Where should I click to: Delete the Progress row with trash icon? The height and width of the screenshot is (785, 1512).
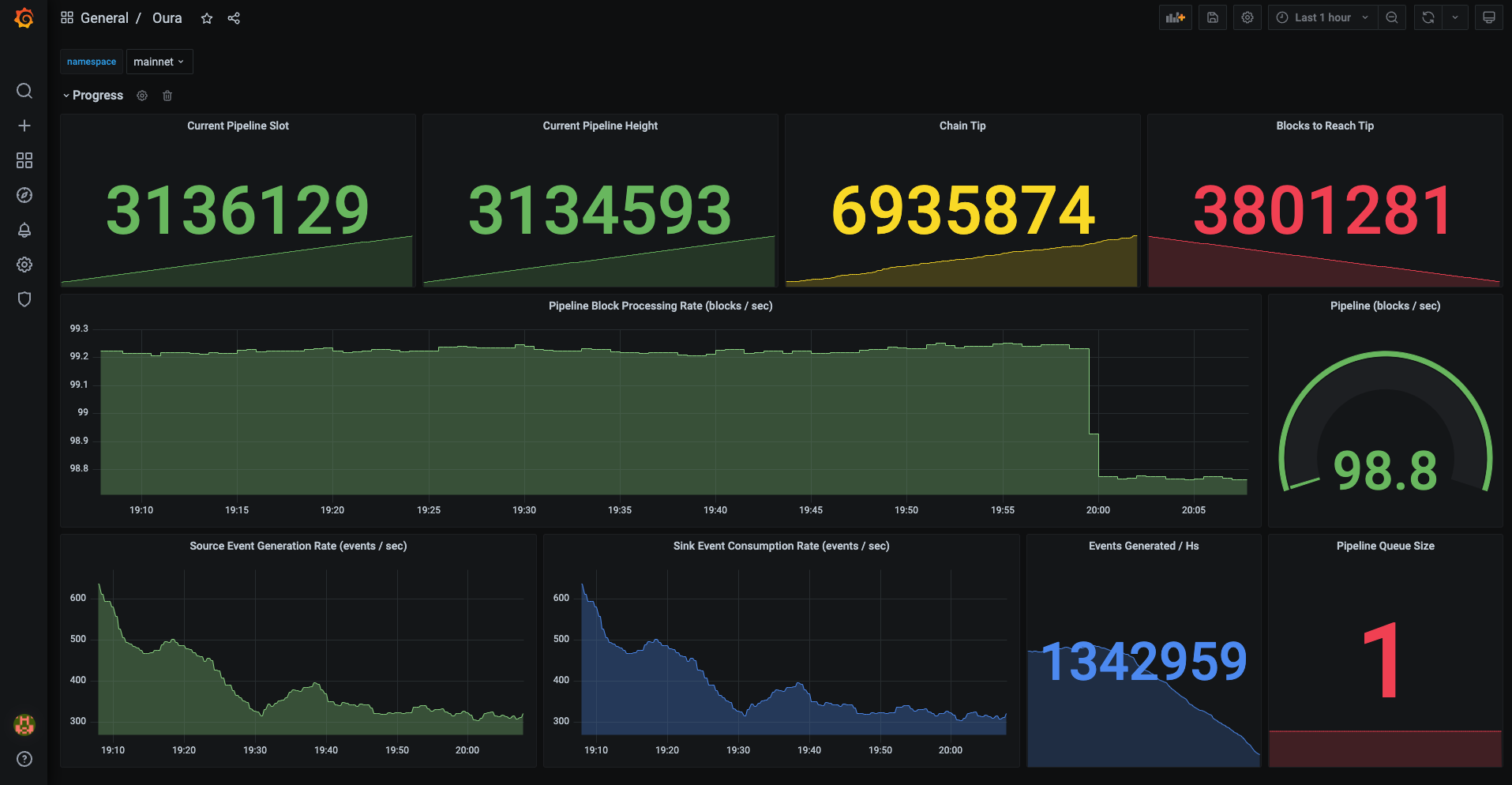(167, 96)
